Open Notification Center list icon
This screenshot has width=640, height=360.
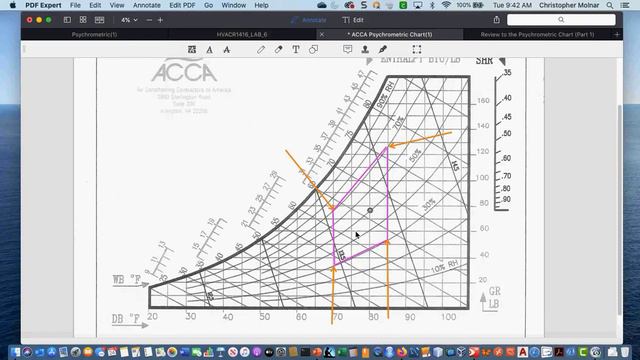pyautogui.click(x=624, y=5)
